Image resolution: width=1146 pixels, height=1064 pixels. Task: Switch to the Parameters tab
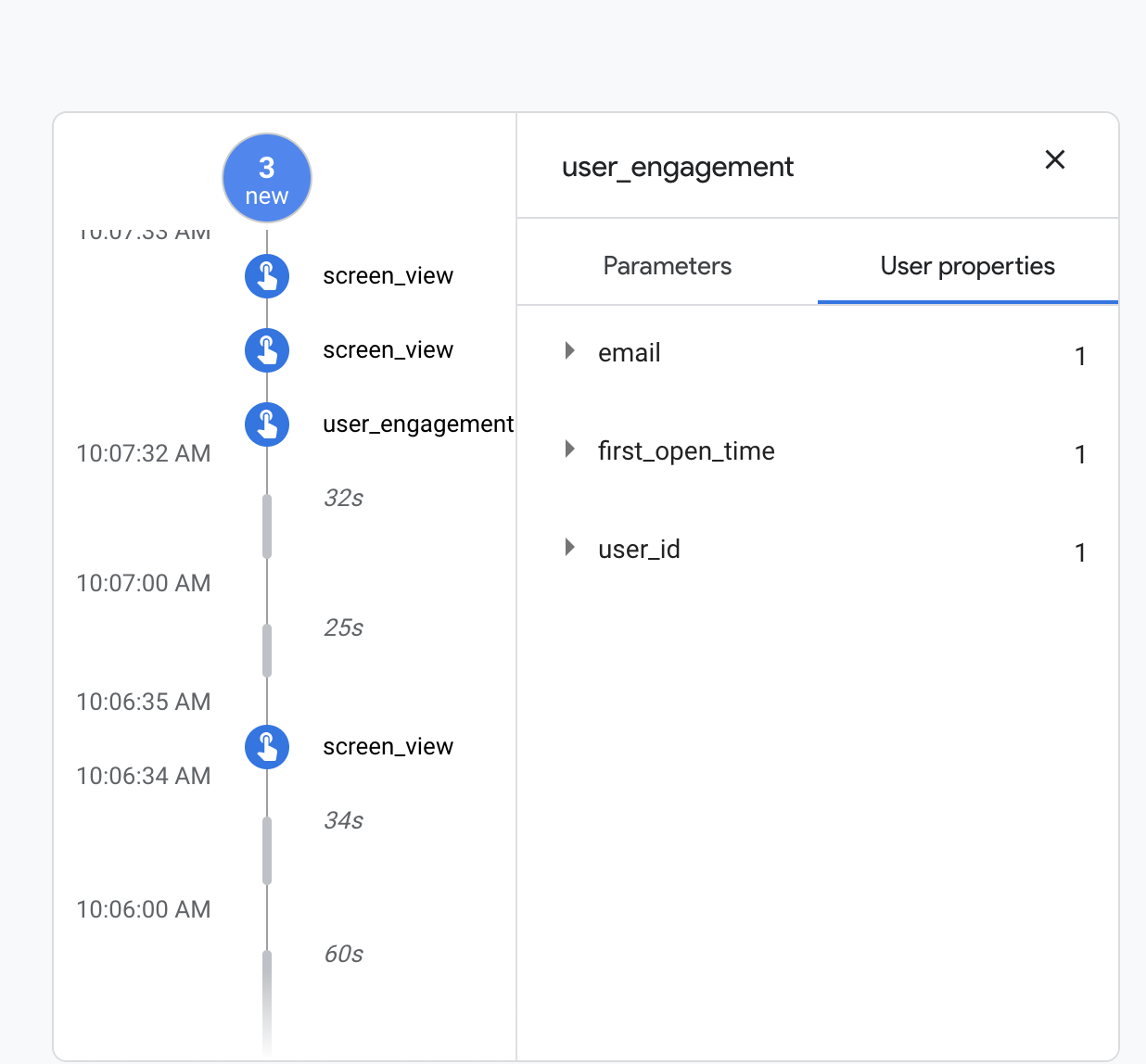pos(667,266)
